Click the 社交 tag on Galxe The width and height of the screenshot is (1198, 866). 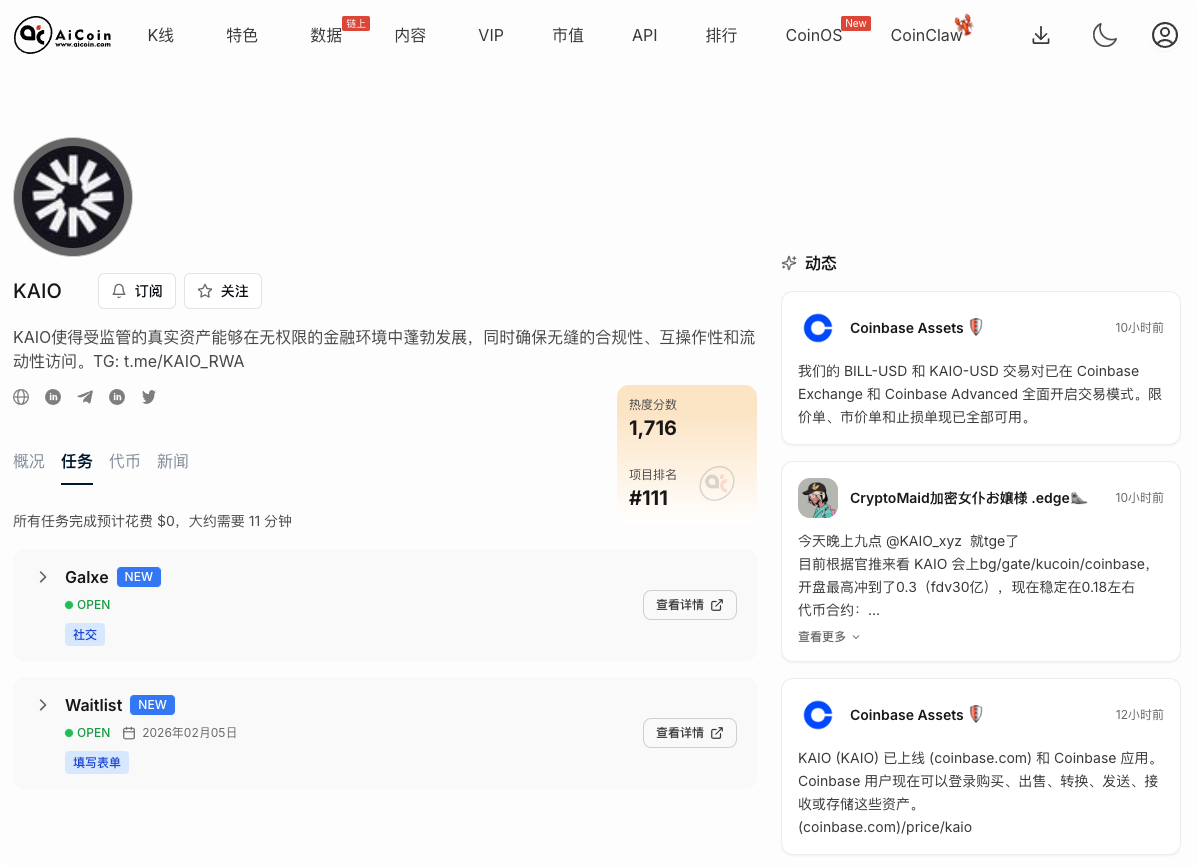(85, 634)
